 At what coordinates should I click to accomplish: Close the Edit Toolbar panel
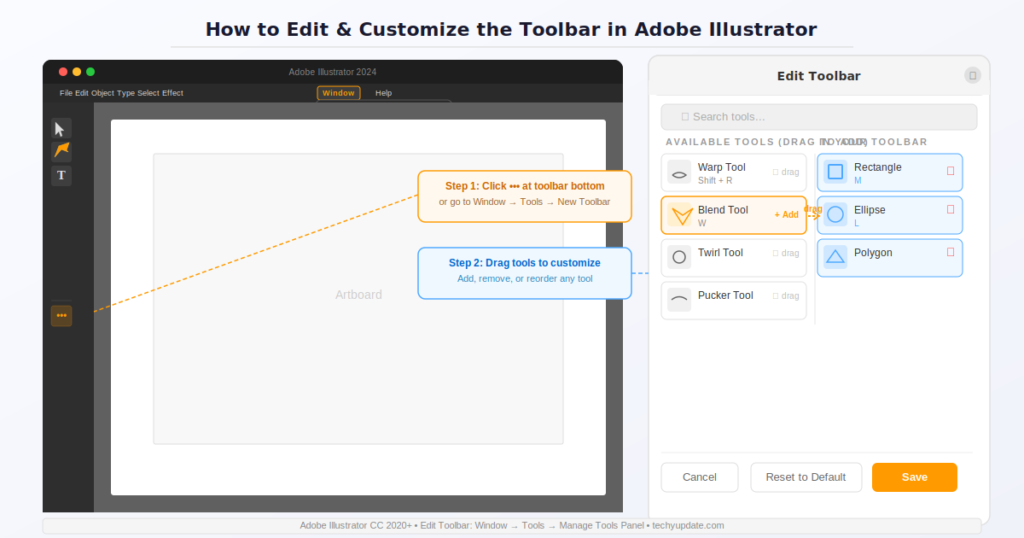972,76
